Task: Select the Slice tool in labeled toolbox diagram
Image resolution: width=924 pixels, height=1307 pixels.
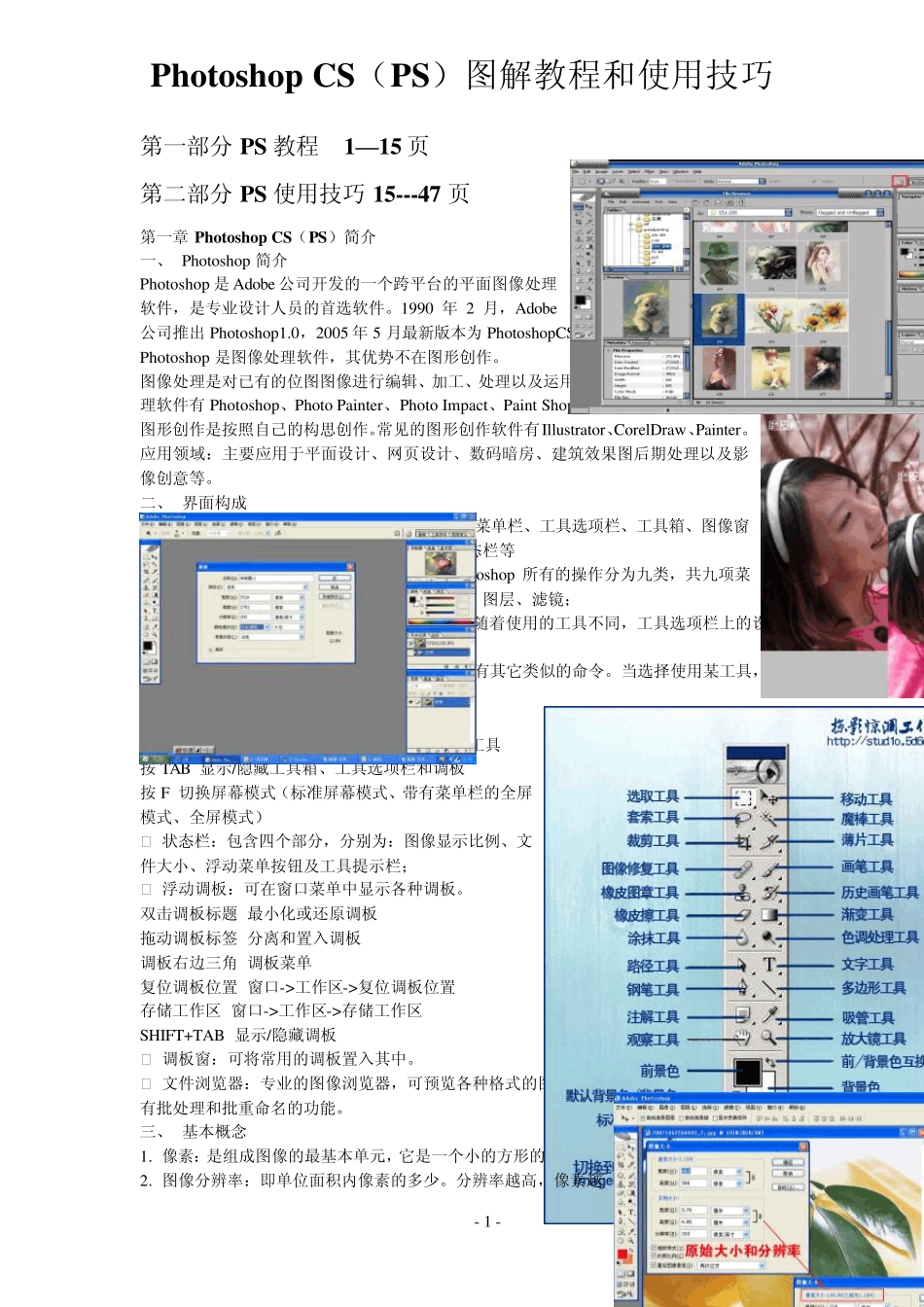Action: pyautogui.click(x=769, y=842)
